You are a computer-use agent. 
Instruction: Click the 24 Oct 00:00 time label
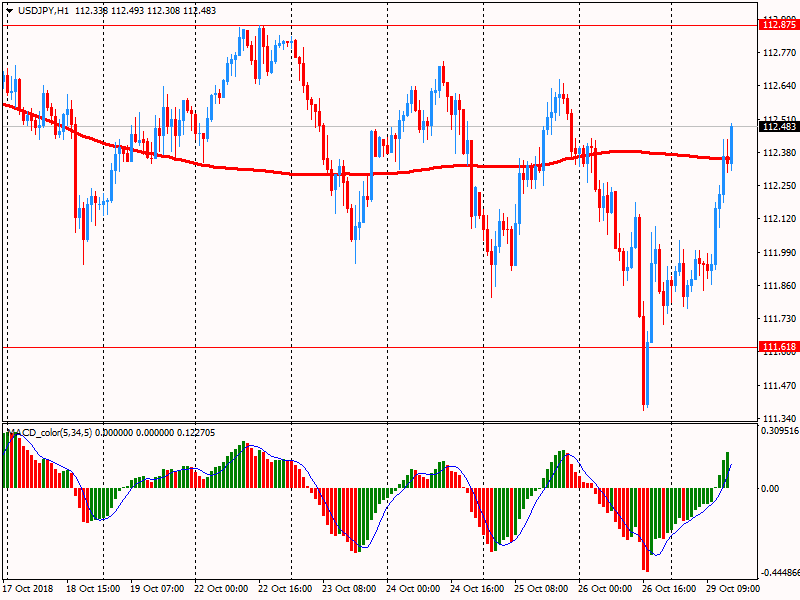tap(413, 589)
